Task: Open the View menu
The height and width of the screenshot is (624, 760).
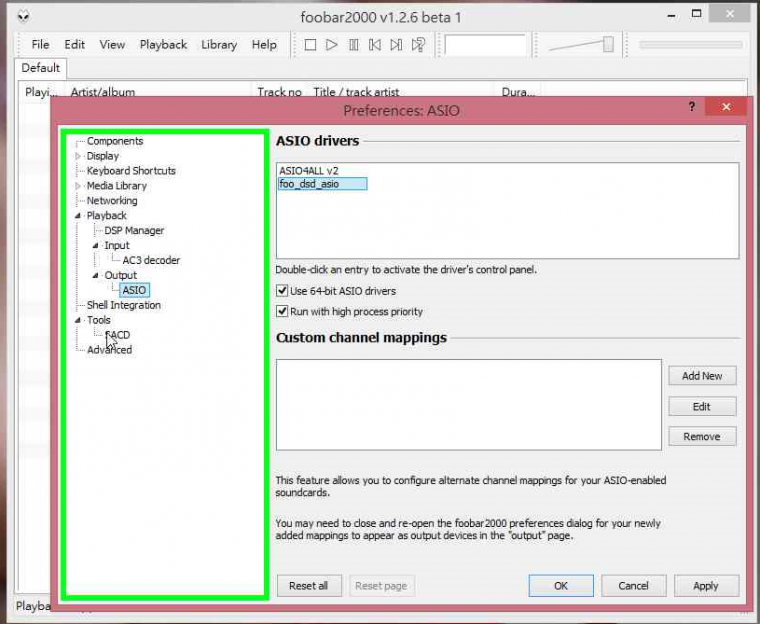Action: click(x=112, y=45)
